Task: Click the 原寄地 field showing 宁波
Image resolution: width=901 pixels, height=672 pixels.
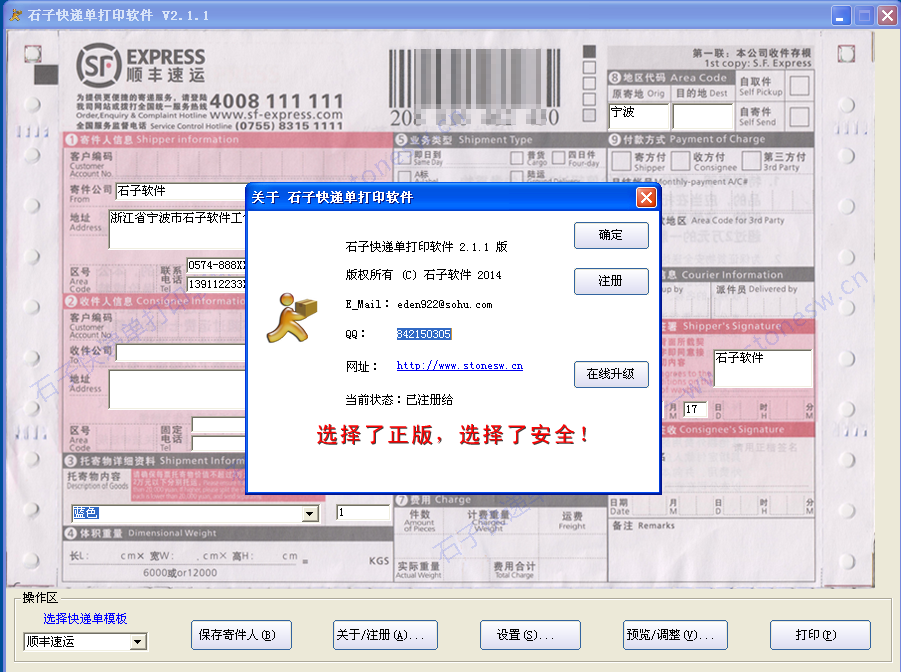Action: click(x=639, y=117)
